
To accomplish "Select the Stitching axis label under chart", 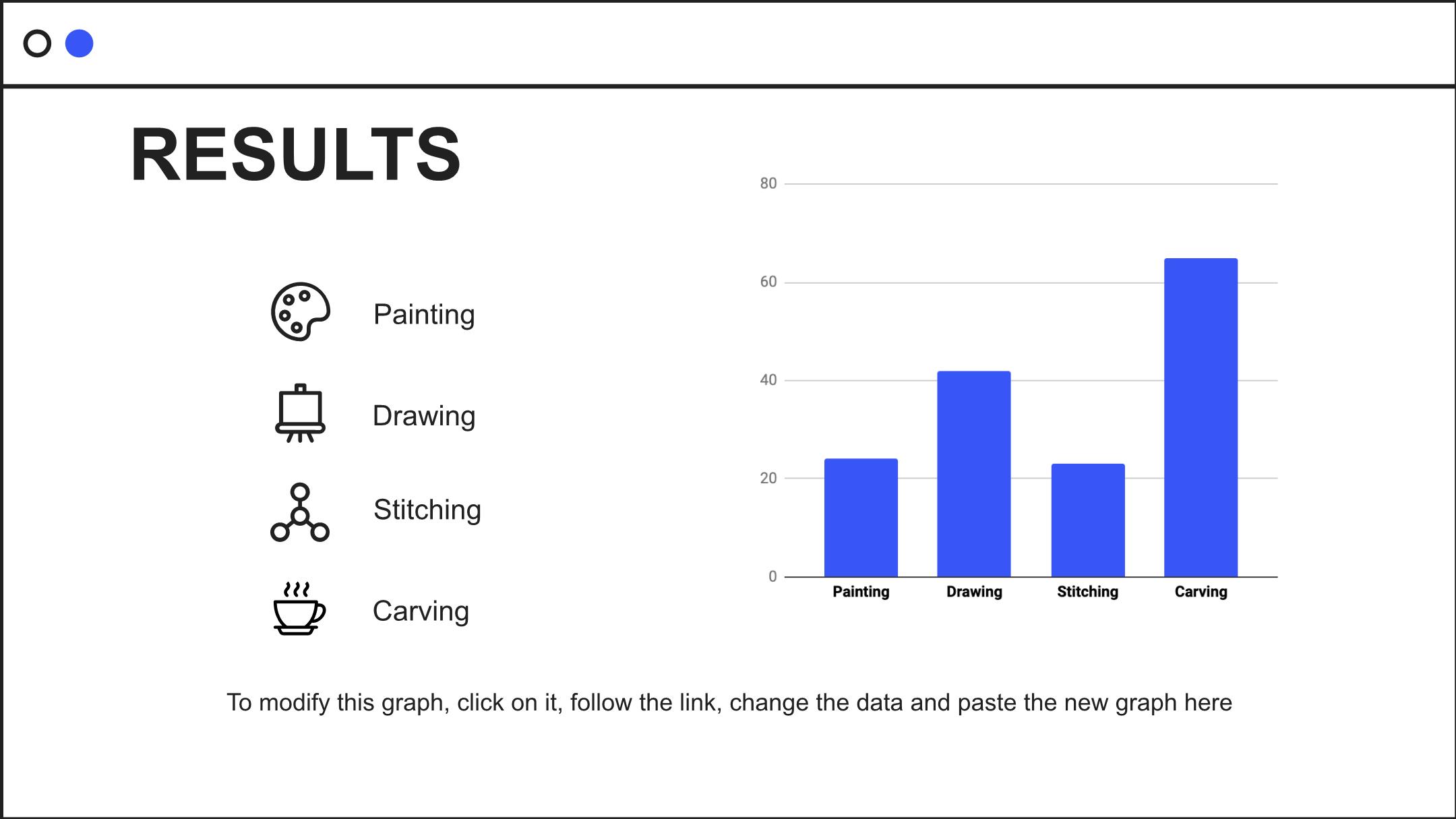I will (x=1087, y=592).
